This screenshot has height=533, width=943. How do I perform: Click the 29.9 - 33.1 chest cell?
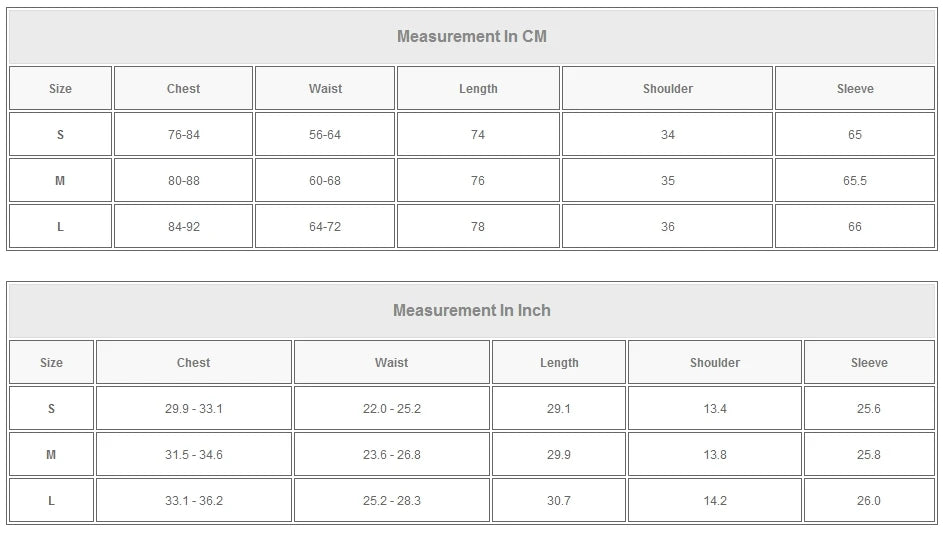coord(194,408)
